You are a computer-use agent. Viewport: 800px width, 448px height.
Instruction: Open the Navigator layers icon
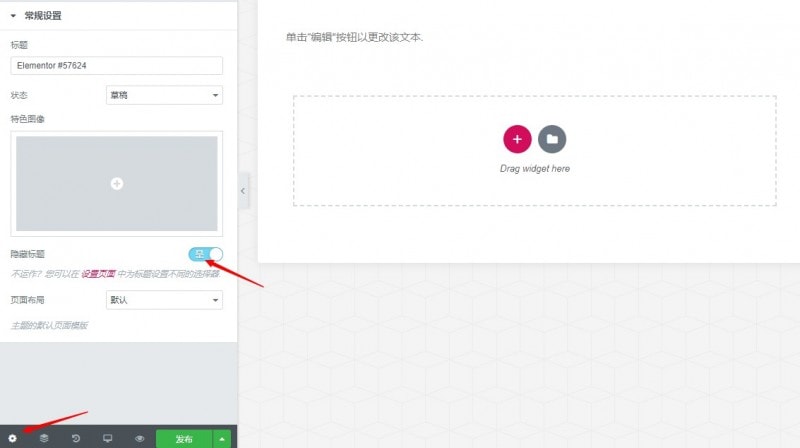44,438
